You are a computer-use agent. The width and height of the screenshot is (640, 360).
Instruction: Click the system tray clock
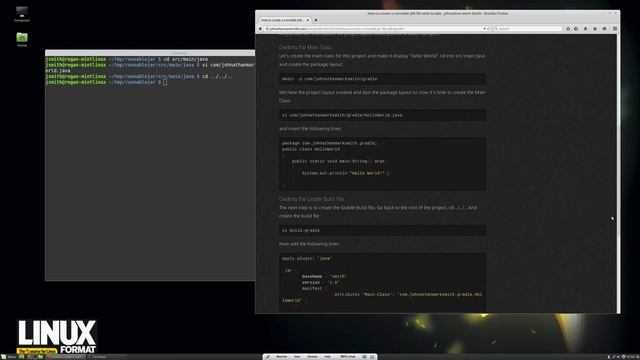tap(632, 357)
